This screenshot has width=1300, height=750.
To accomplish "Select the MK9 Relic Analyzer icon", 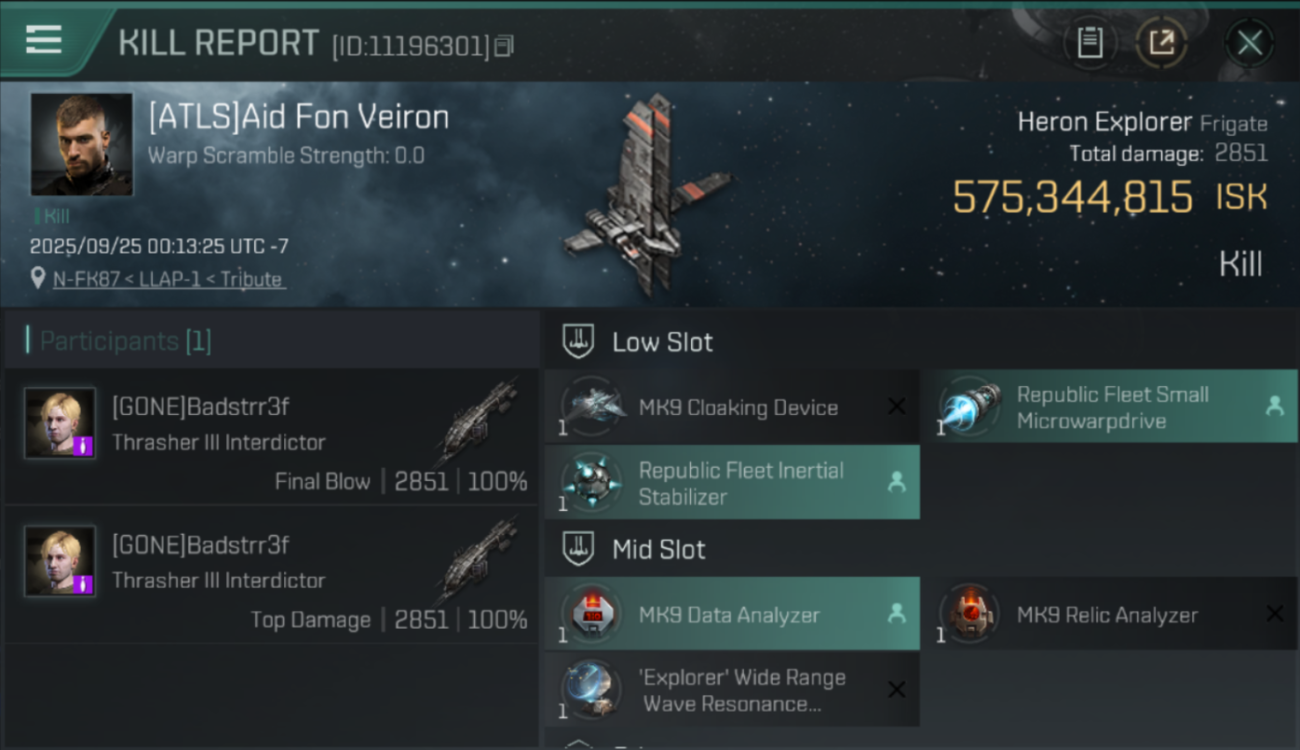I will point(968,614).
